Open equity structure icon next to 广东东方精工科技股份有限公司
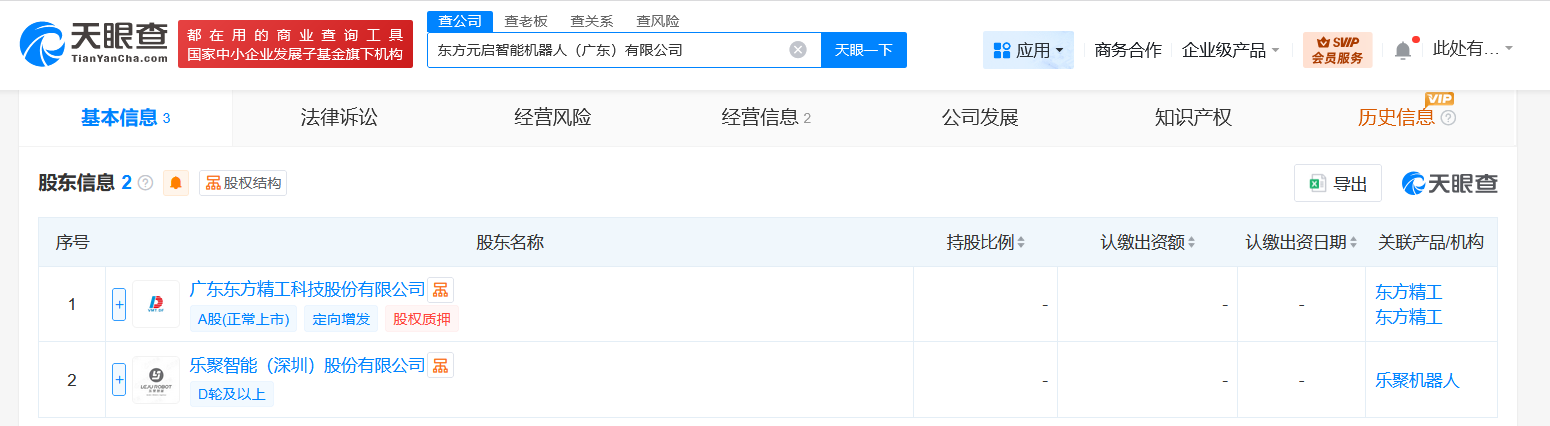1550x426 pixels. click(440, 290)
